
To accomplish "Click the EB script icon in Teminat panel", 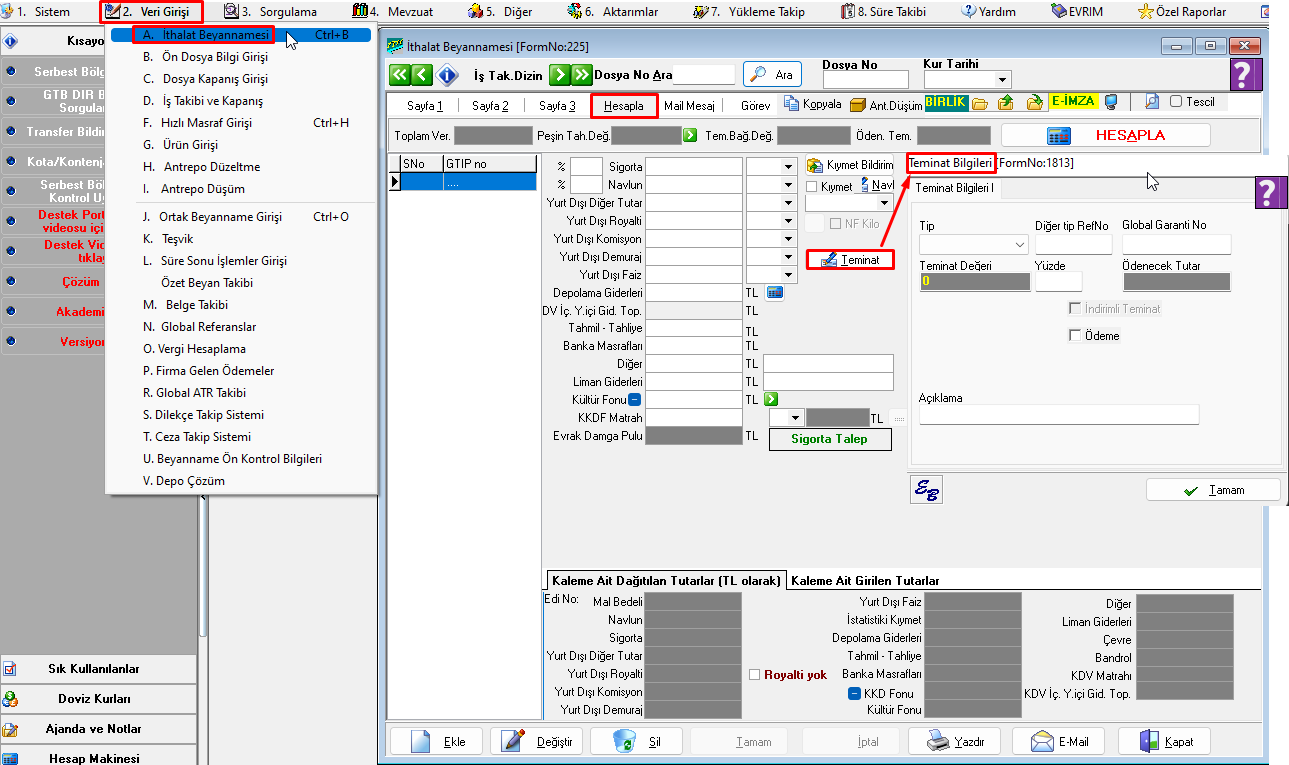I will 926,489.
